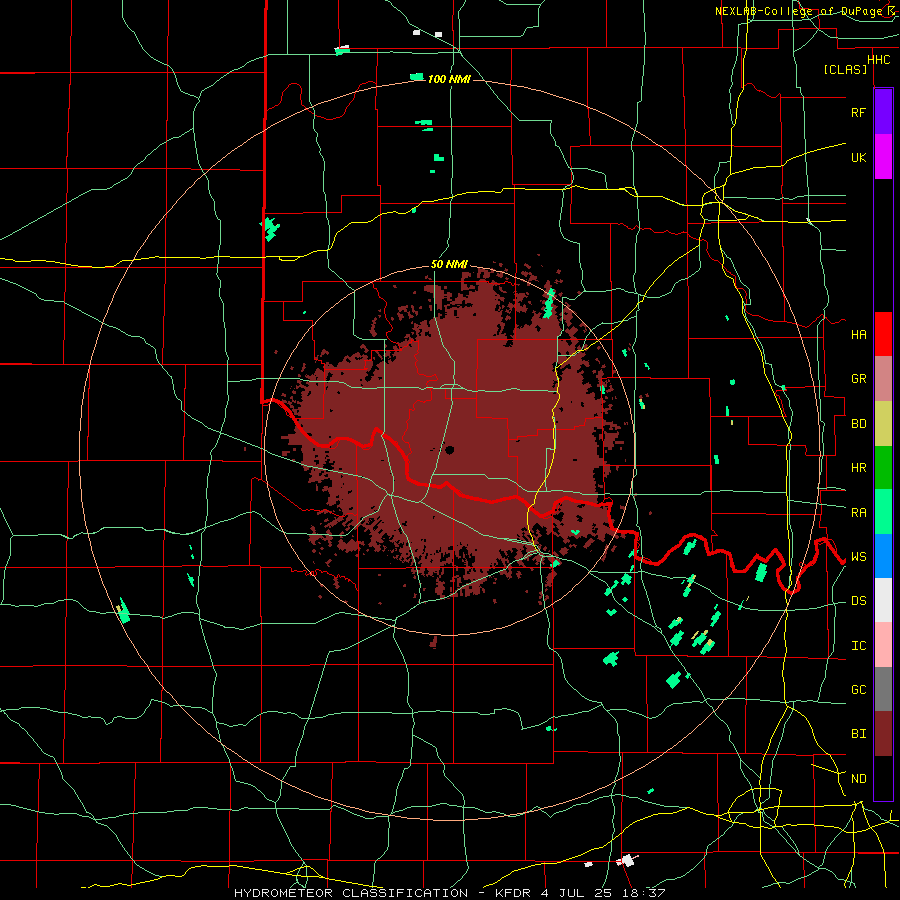Click the 'HYDROMETEOR CLASSIFICATION' title text

coord(351,893)
